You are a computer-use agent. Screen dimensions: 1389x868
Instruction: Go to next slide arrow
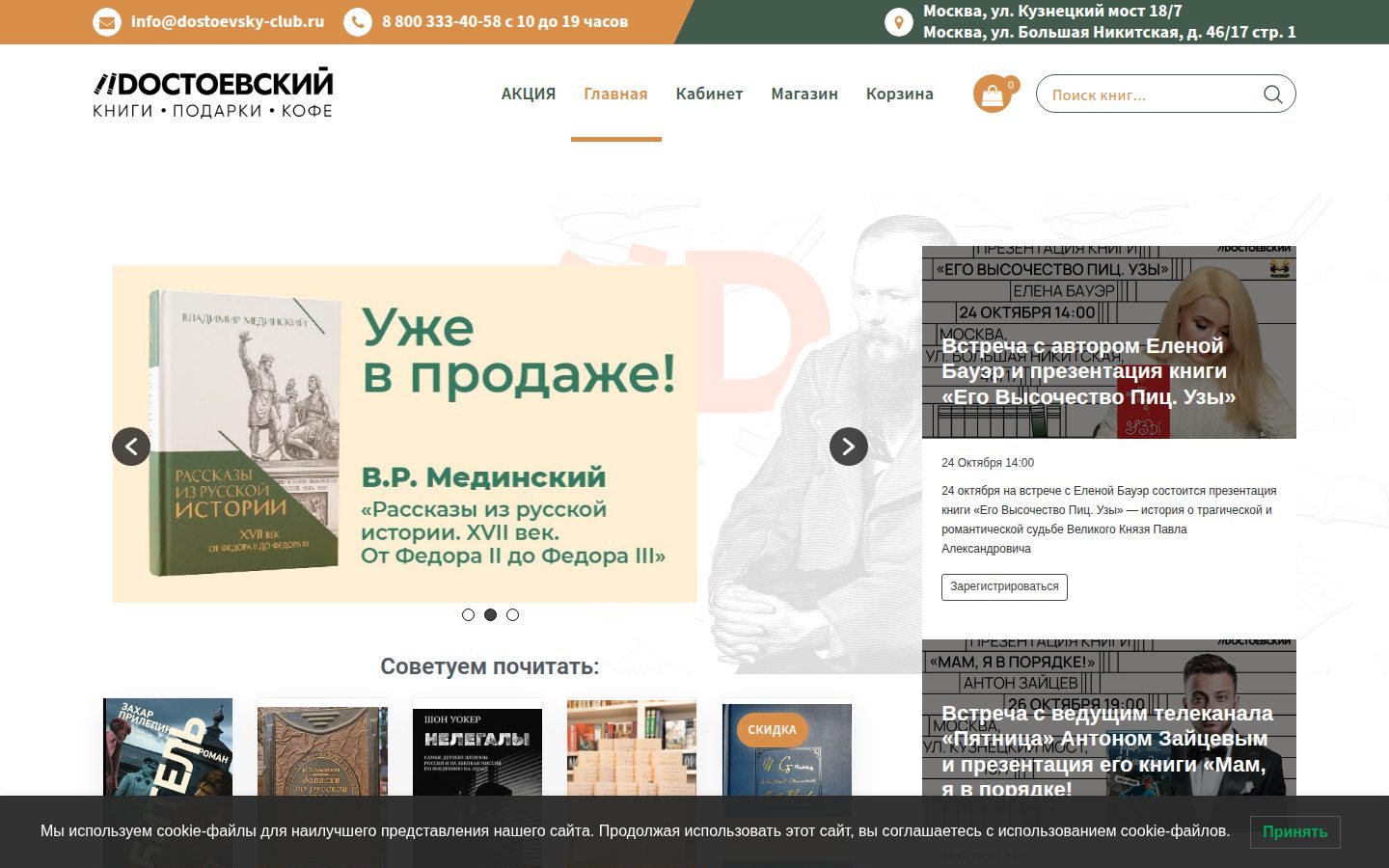[849, 447]
